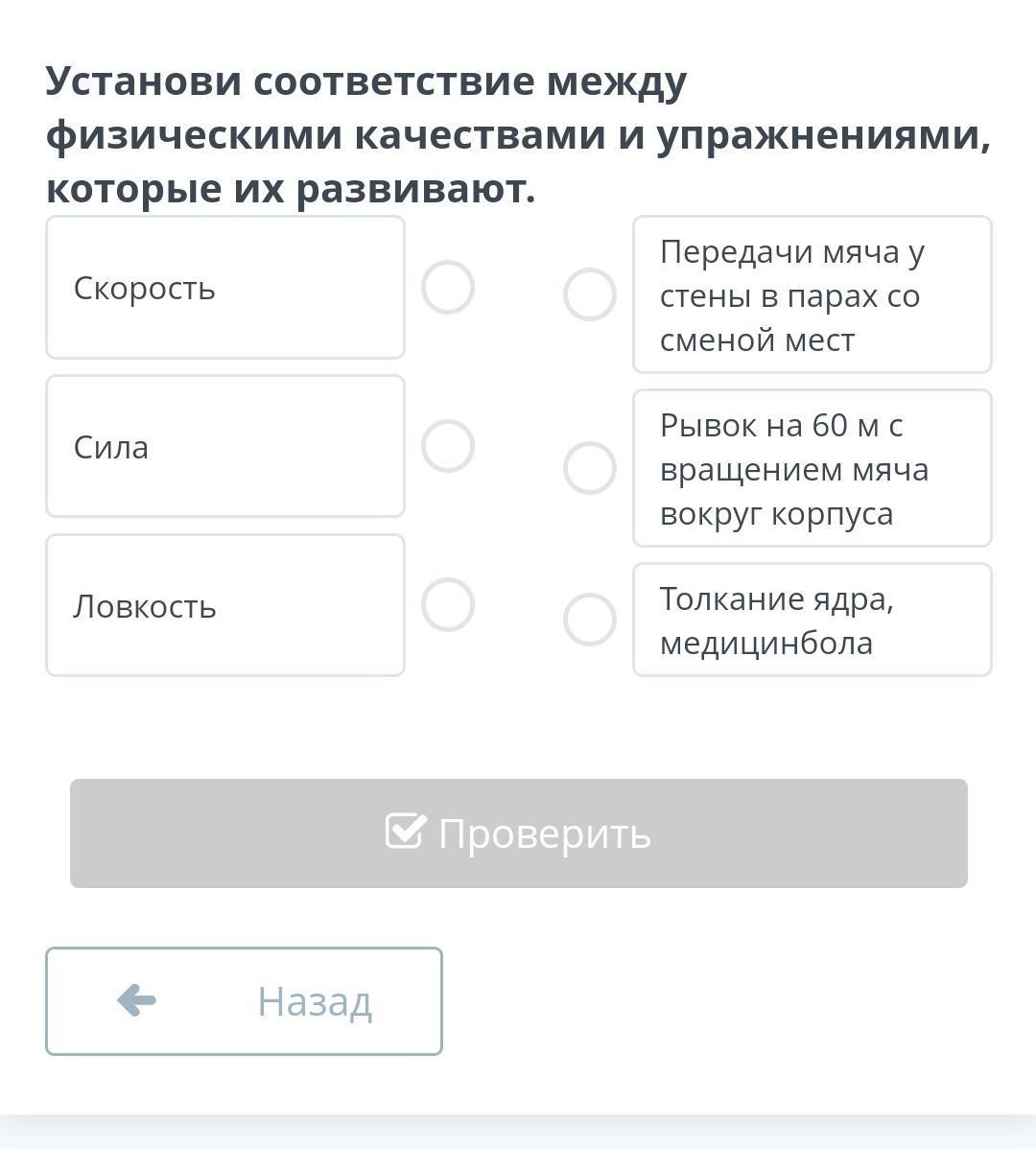Click the Сила card

coord(225,447)
